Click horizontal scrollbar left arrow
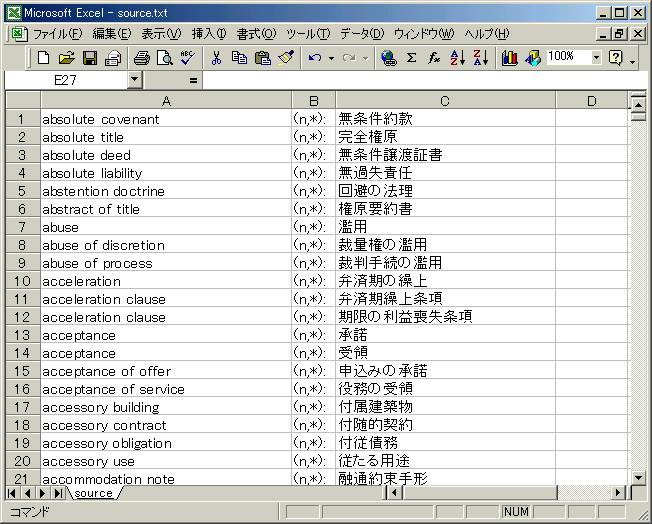Viewport: 652px width, 524px height. click(x=394, y=493)
